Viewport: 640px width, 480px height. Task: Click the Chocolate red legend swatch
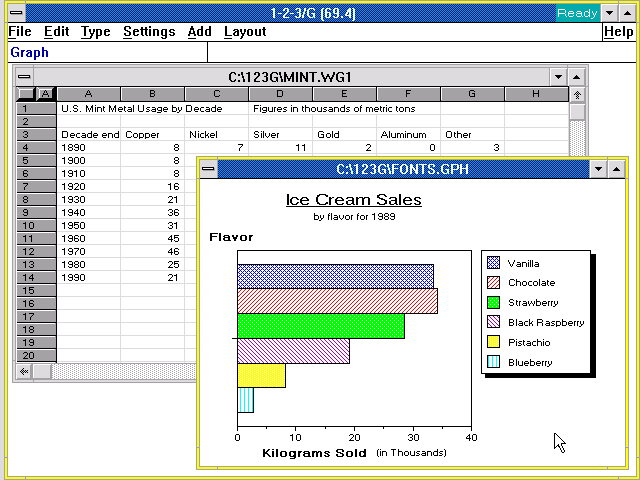[x=493, y=282]
